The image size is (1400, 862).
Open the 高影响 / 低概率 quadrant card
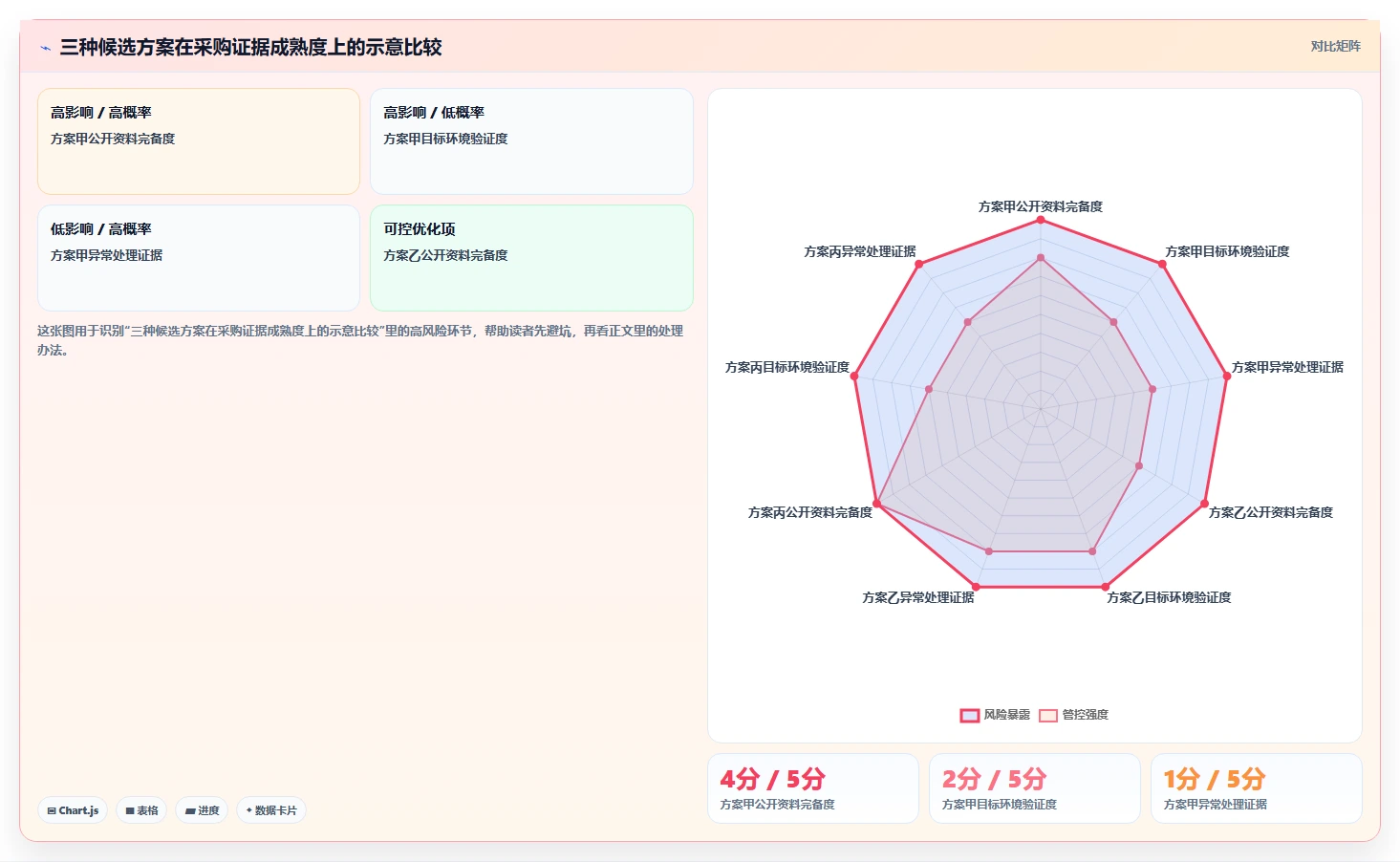[x=531, y=141]
